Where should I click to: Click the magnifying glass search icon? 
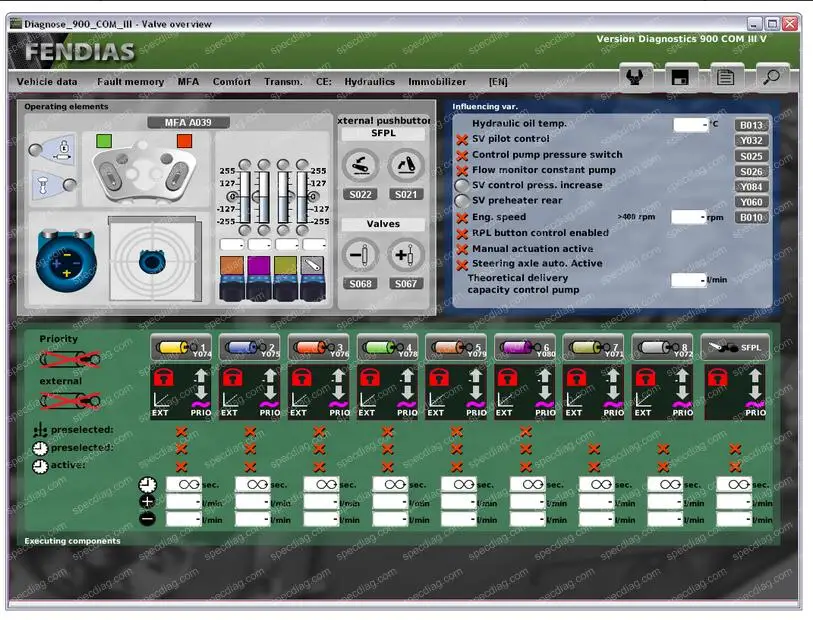coord(771,78)
